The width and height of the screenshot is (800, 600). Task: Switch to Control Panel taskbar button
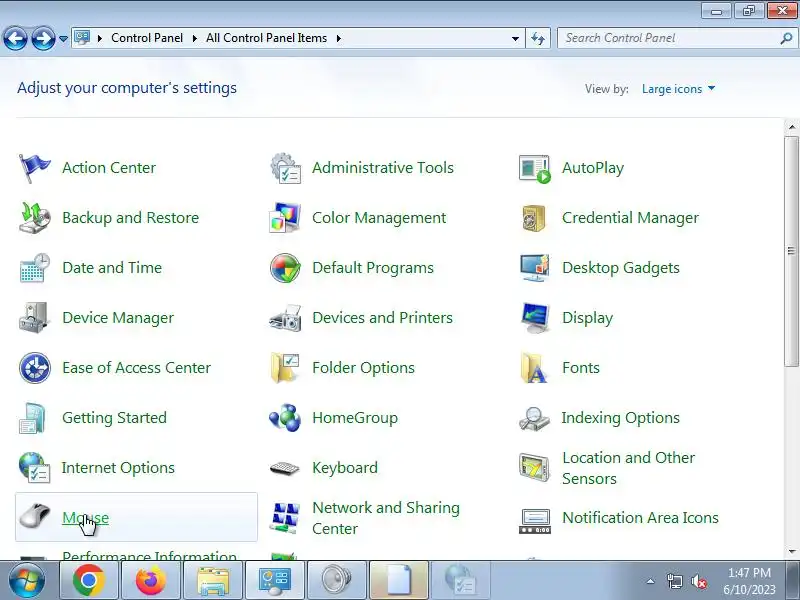[x=274, y=581]
